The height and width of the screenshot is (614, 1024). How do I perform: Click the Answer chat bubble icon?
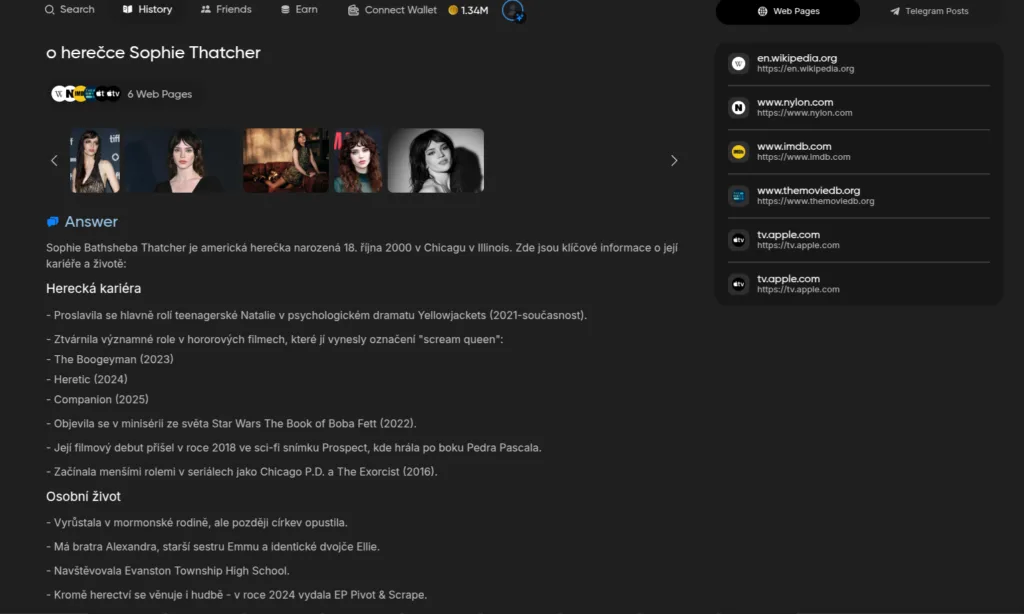coord(53,221)
